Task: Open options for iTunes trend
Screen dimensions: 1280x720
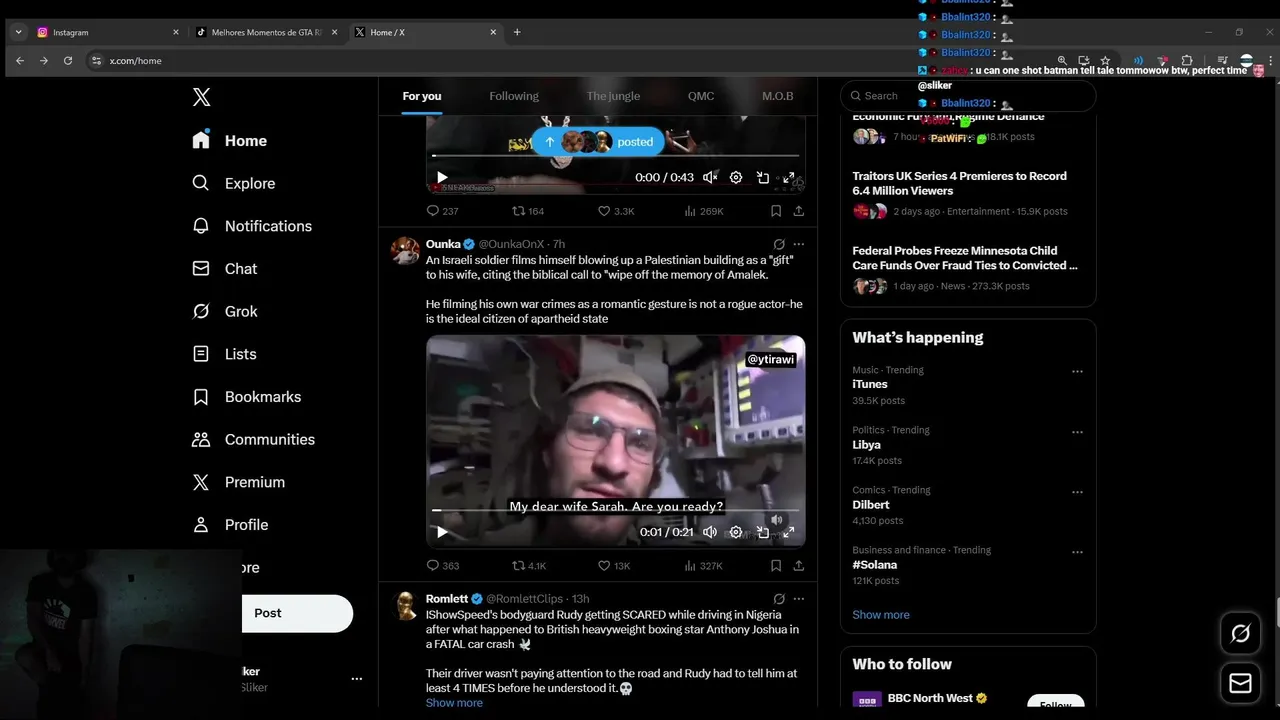Action: click(x=1077, y=371)
